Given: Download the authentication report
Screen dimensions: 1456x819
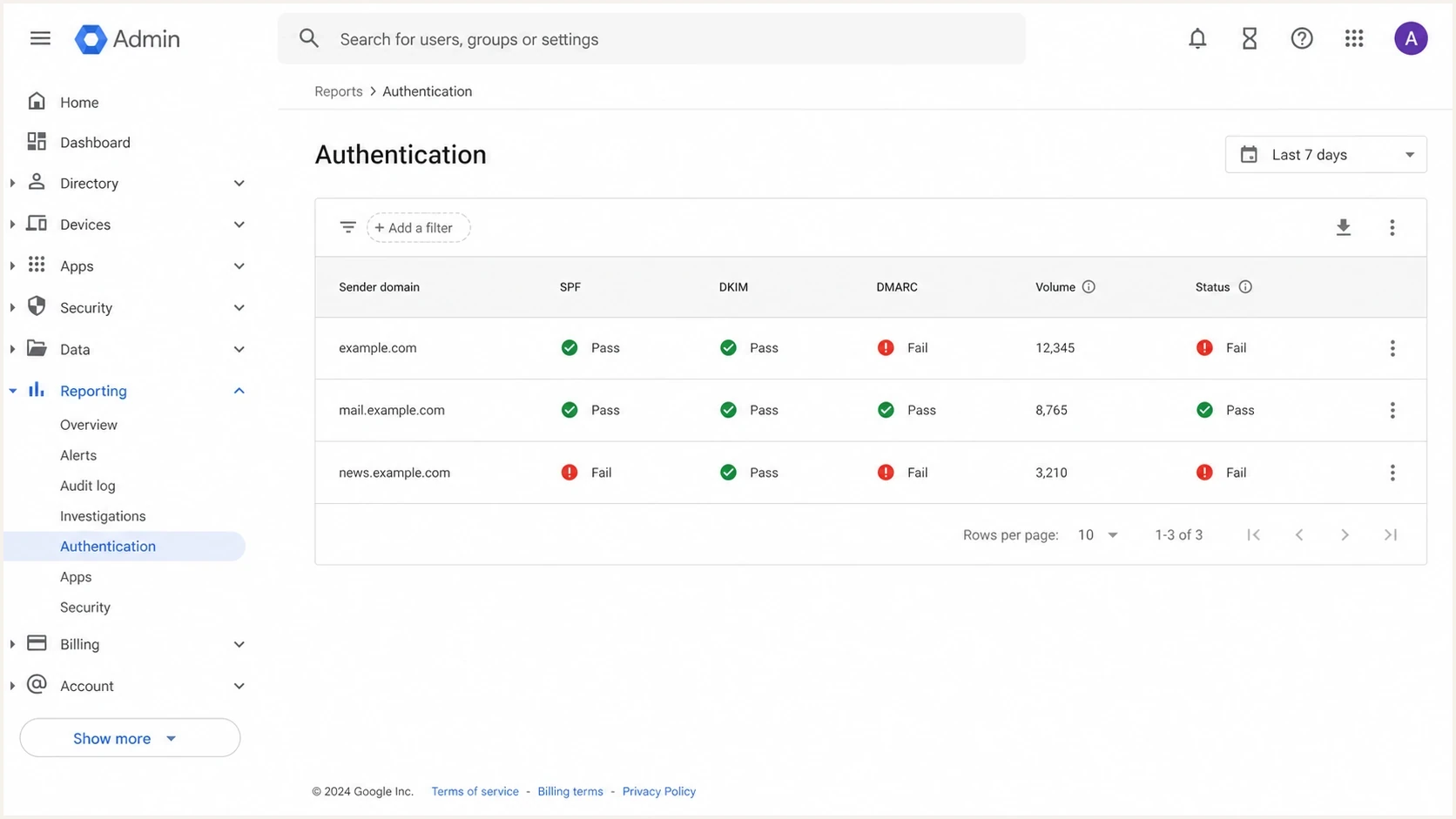Looking at the screenshot, I should pyautogui.click(x=1344, y=227).
